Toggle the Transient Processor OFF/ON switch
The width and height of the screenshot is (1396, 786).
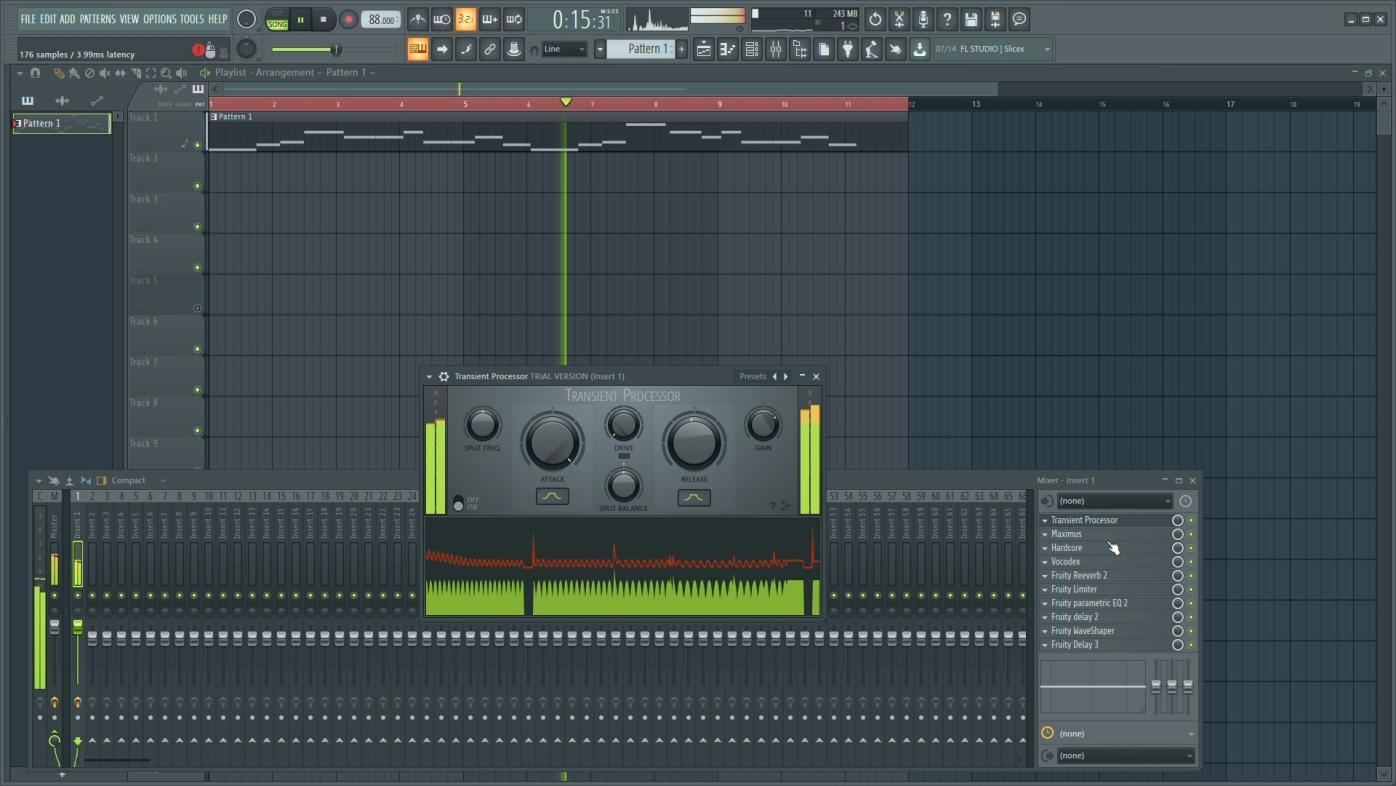pyautogui.click(x=458, y=503)
